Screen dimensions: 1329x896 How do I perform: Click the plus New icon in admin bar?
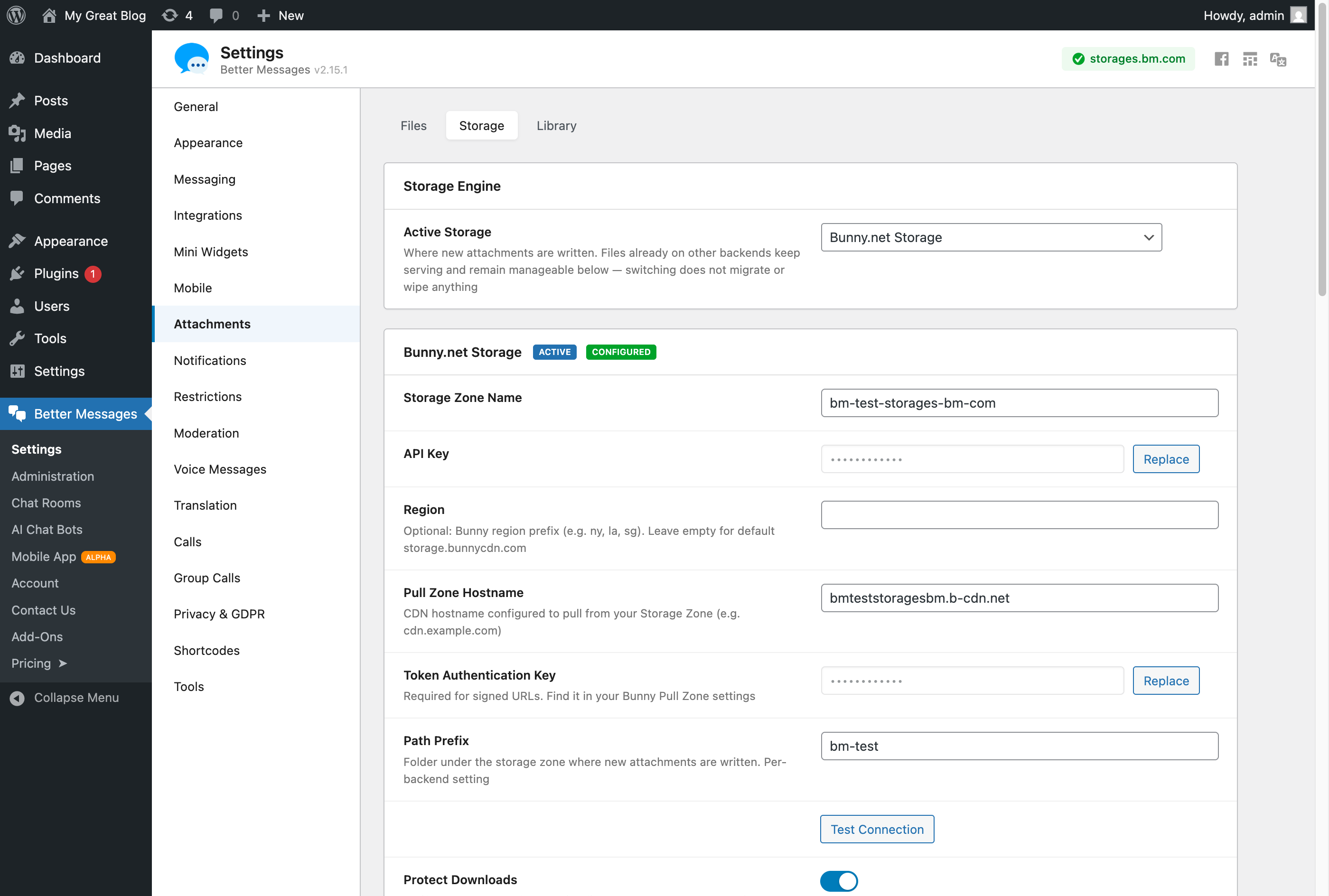click(x=263, y=16)
